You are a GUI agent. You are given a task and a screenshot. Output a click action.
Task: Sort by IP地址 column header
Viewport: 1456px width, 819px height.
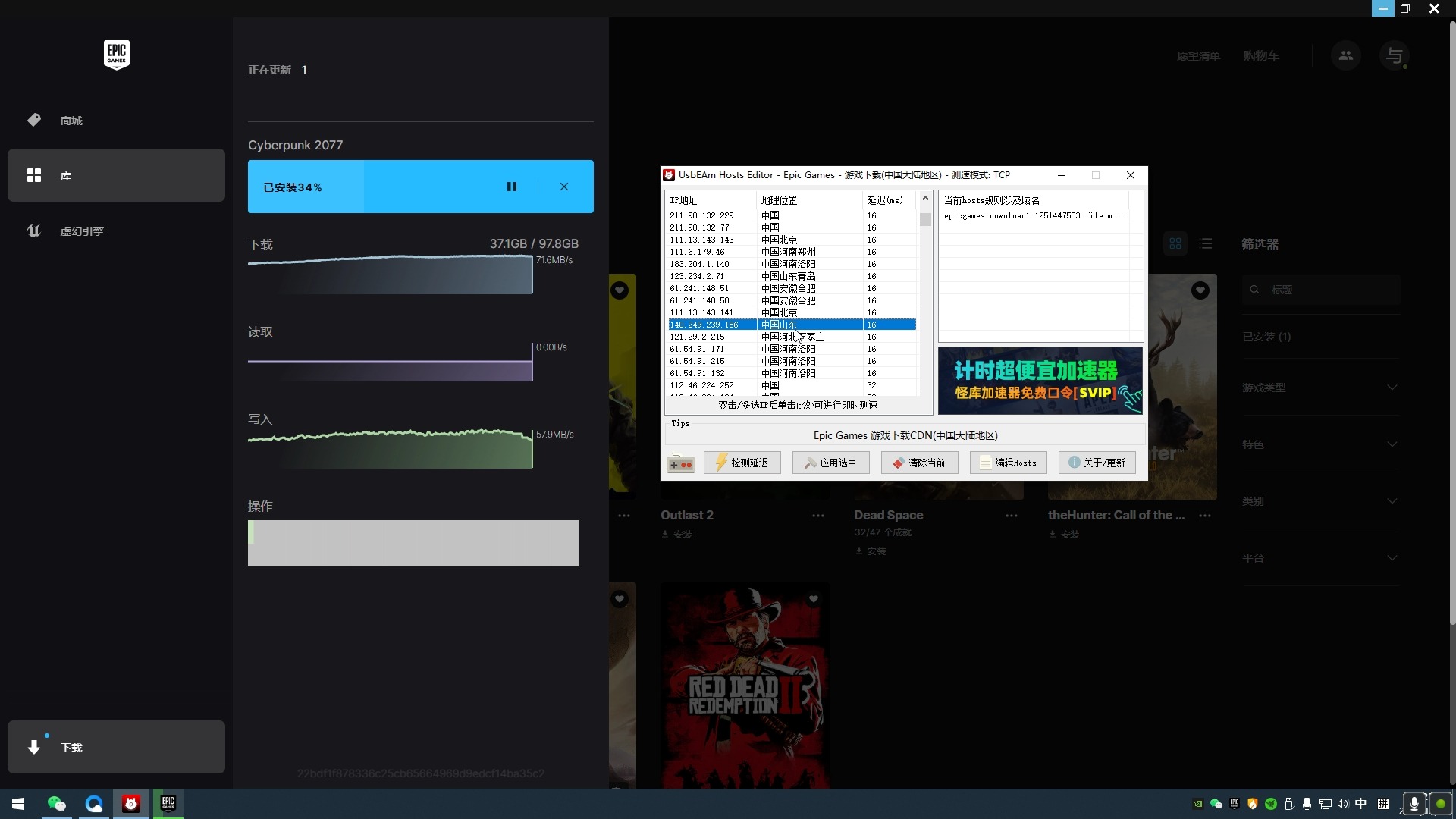tap(711, 200)
